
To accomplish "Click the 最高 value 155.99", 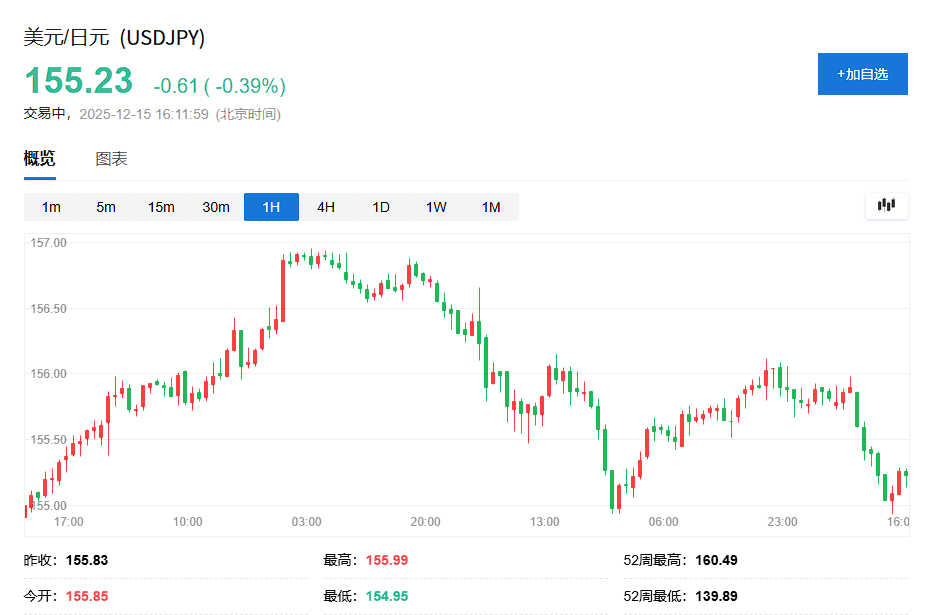I will [x=386, y=560].
